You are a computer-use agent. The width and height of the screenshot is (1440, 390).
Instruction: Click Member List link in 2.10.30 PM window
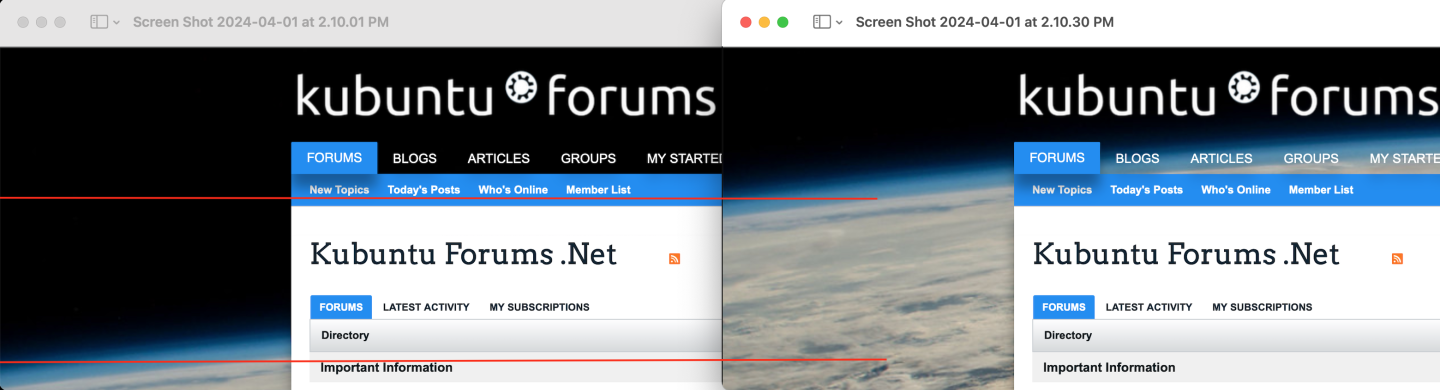[1321, 190]
